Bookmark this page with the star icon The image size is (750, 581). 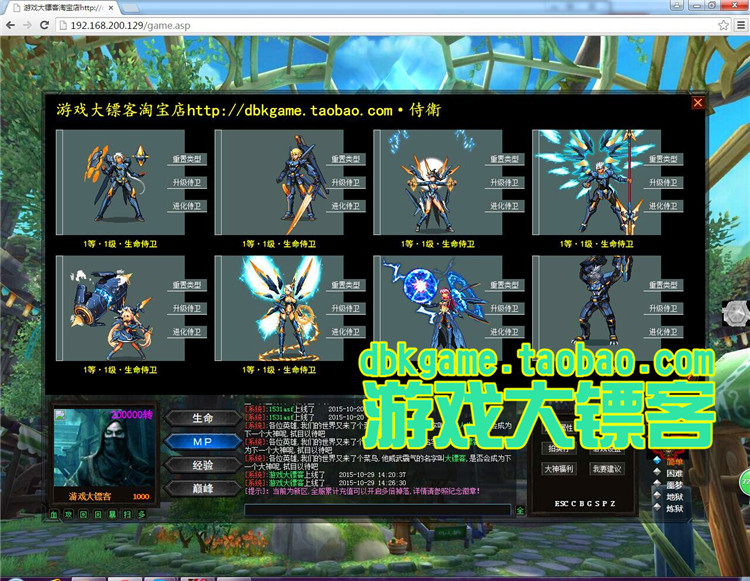pyautogui.click(x=723, y=25)
